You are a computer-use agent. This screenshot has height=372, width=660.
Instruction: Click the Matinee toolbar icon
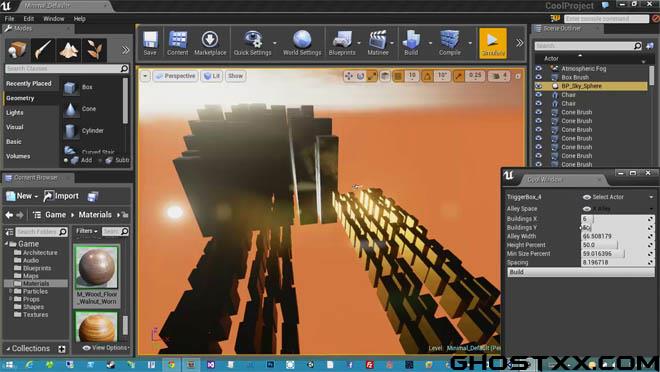[378, 43]
